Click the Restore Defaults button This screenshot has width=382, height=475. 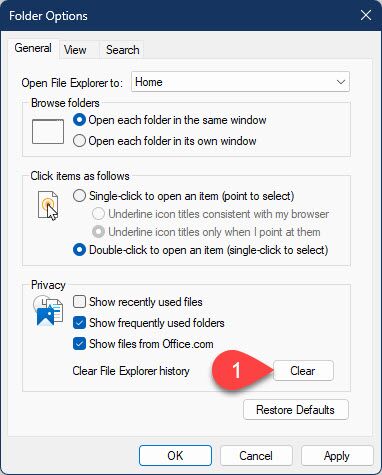(x=296, y=410)
